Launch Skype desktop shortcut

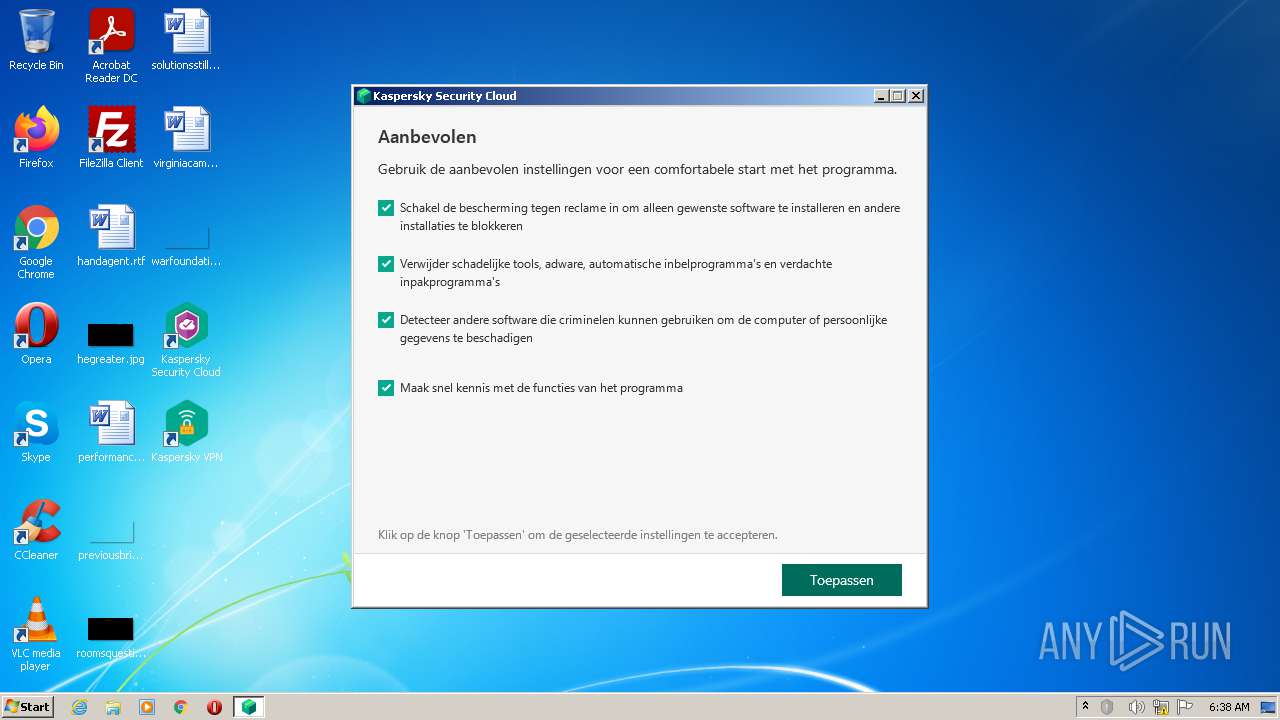tap(36, 432)
